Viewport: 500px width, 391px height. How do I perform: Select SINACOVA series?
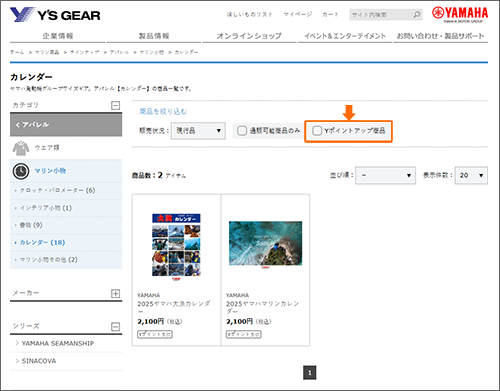(x=39, y=361)
